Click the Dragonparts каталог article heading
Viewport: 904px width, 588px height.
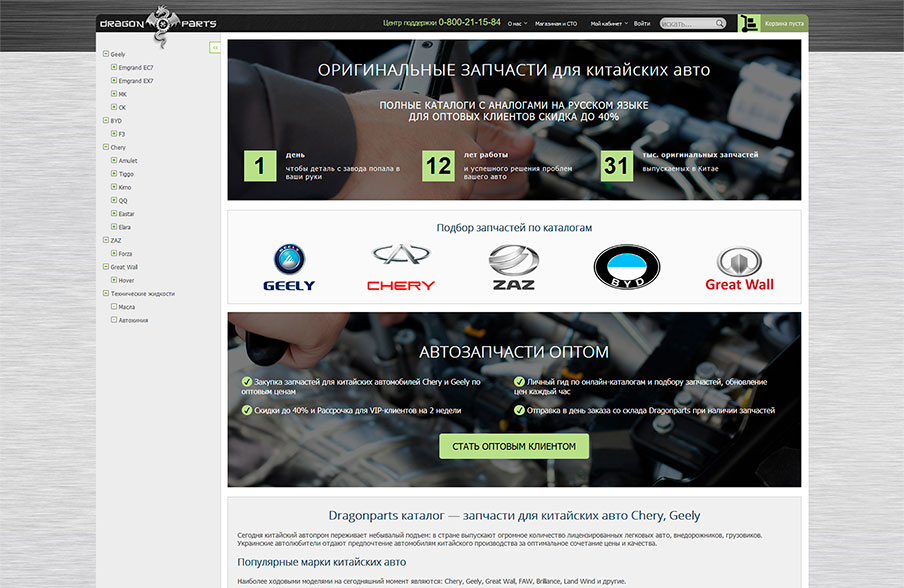click(x=514, y=515)
